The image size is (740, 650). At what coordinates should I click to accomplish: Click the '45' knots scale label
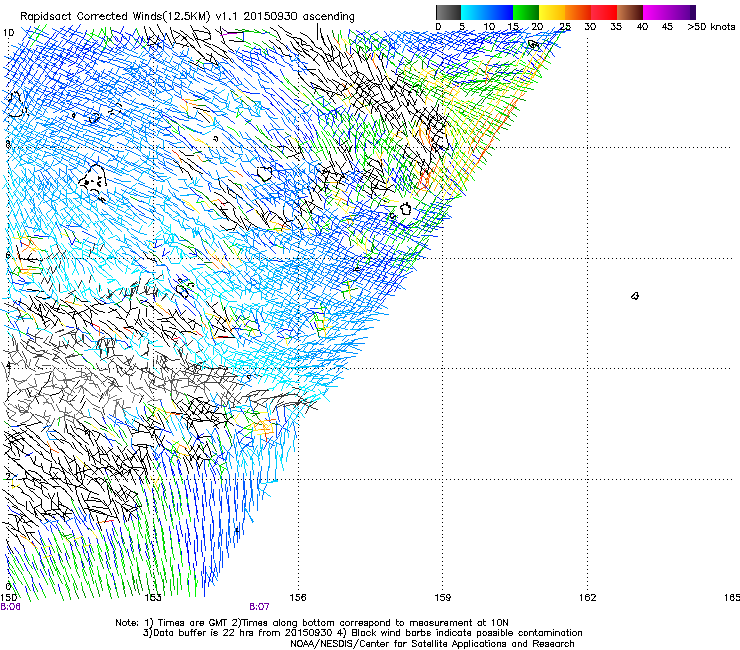click(x=667, y=27)
